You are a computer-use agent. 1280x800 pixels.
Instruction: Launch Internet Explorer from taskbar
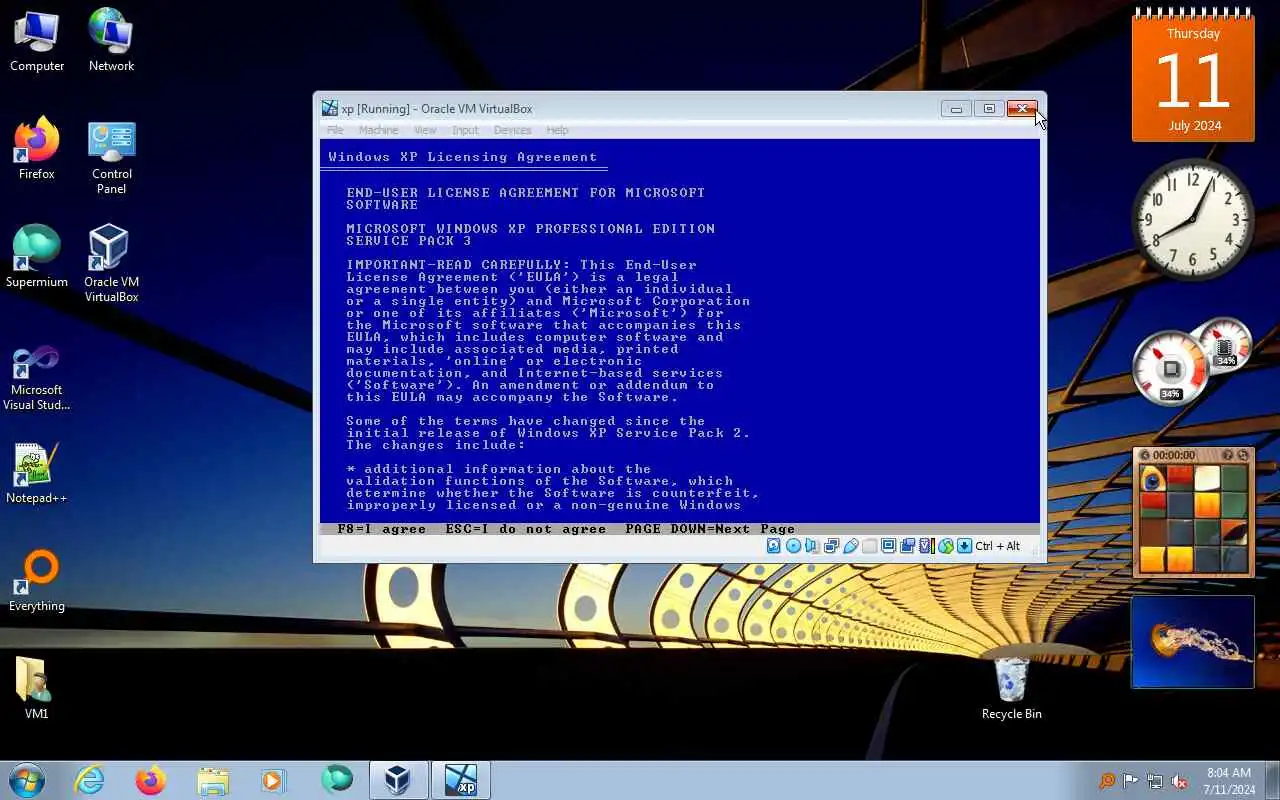click(90, 780)
